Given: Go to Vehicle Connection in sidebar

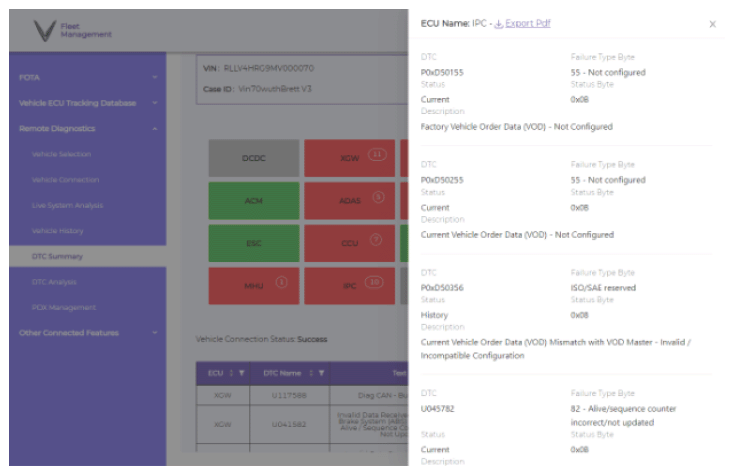Looking at the screenshot, I should 63,180.
